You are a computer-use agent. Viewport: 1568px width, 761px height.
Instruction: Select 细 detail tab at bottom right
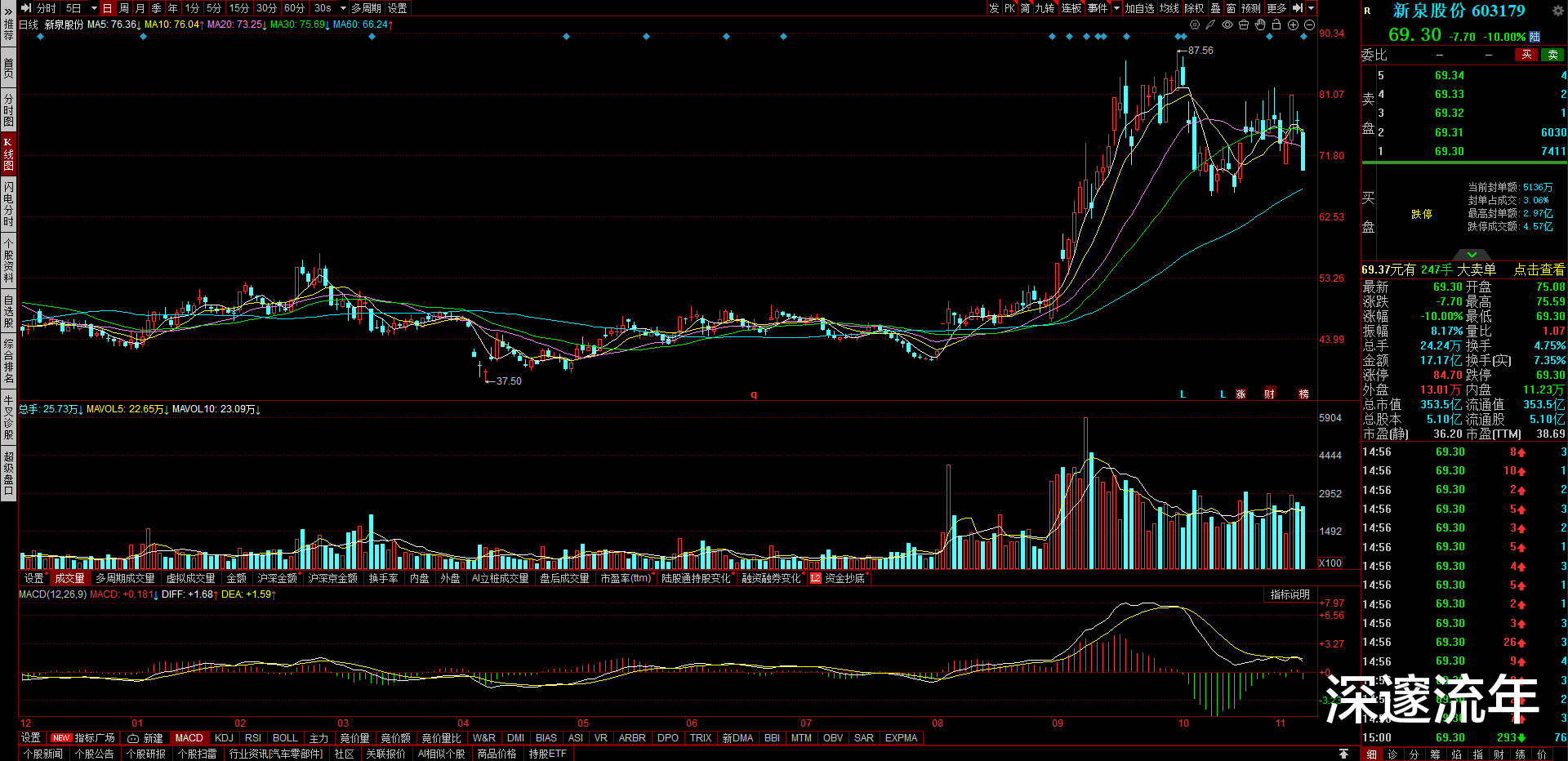click(x=1372, y=754)
